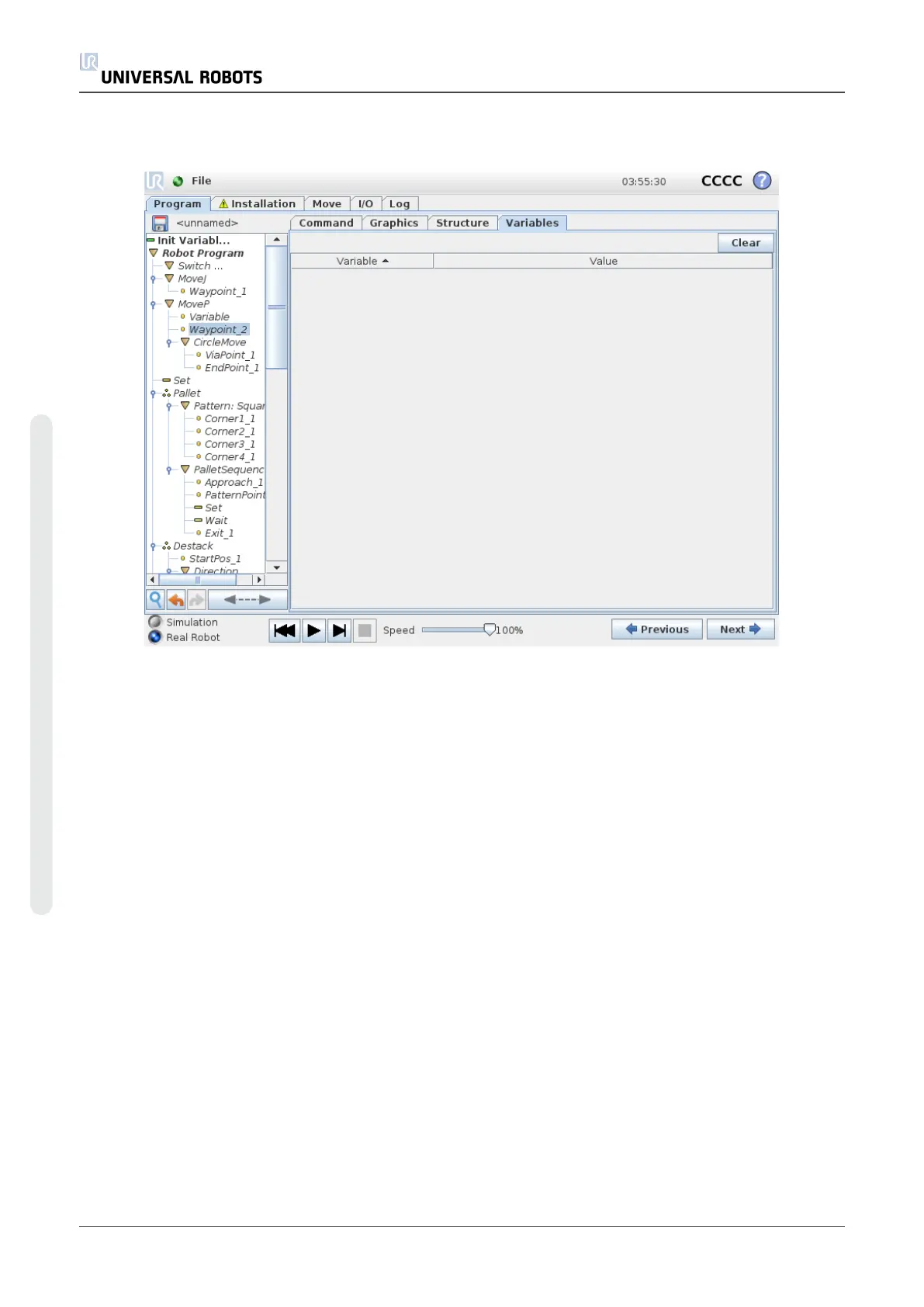924x1307 pixels.
Task: Click the tree scroll-left arrow
Action: tap(152, 580)
